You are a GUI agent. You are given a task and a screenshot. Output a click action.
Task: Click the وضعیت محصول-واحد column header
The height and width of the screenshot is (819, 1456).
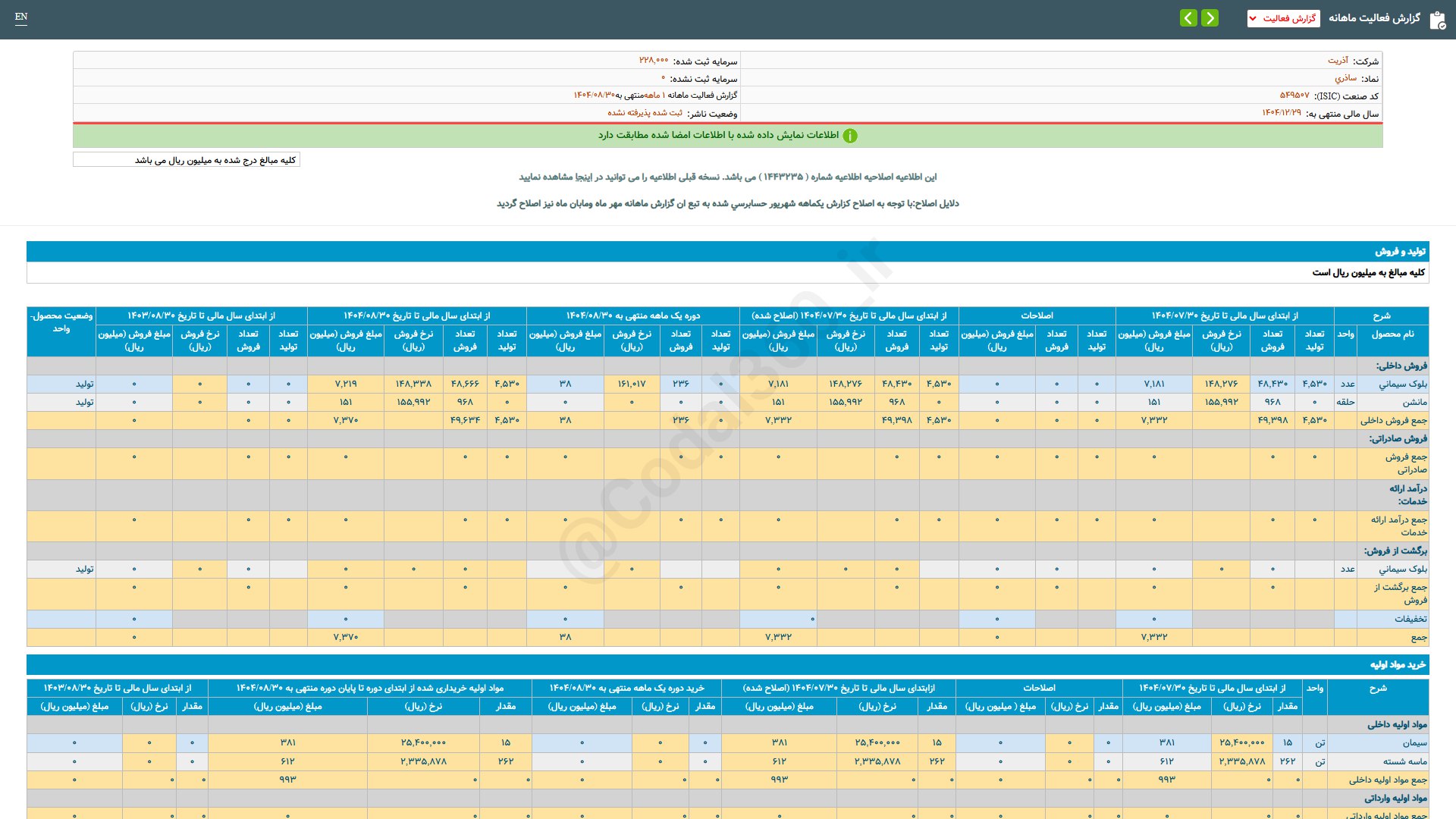pyautogui.click(x=61, y=322)
